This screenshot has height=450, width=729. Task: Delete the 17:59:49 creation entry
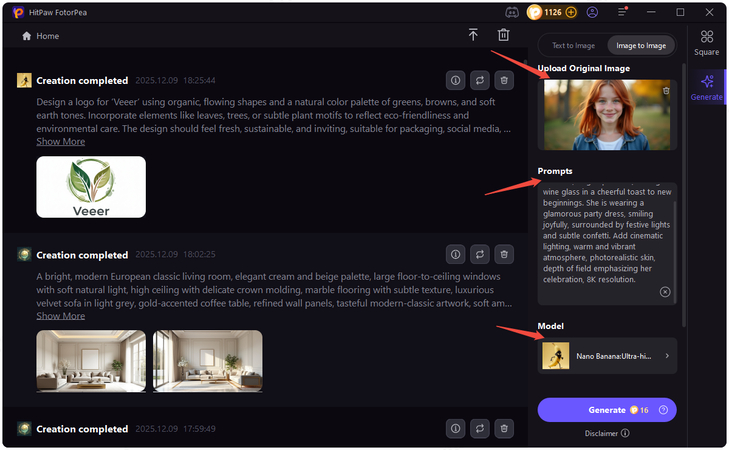click(504, 429)
